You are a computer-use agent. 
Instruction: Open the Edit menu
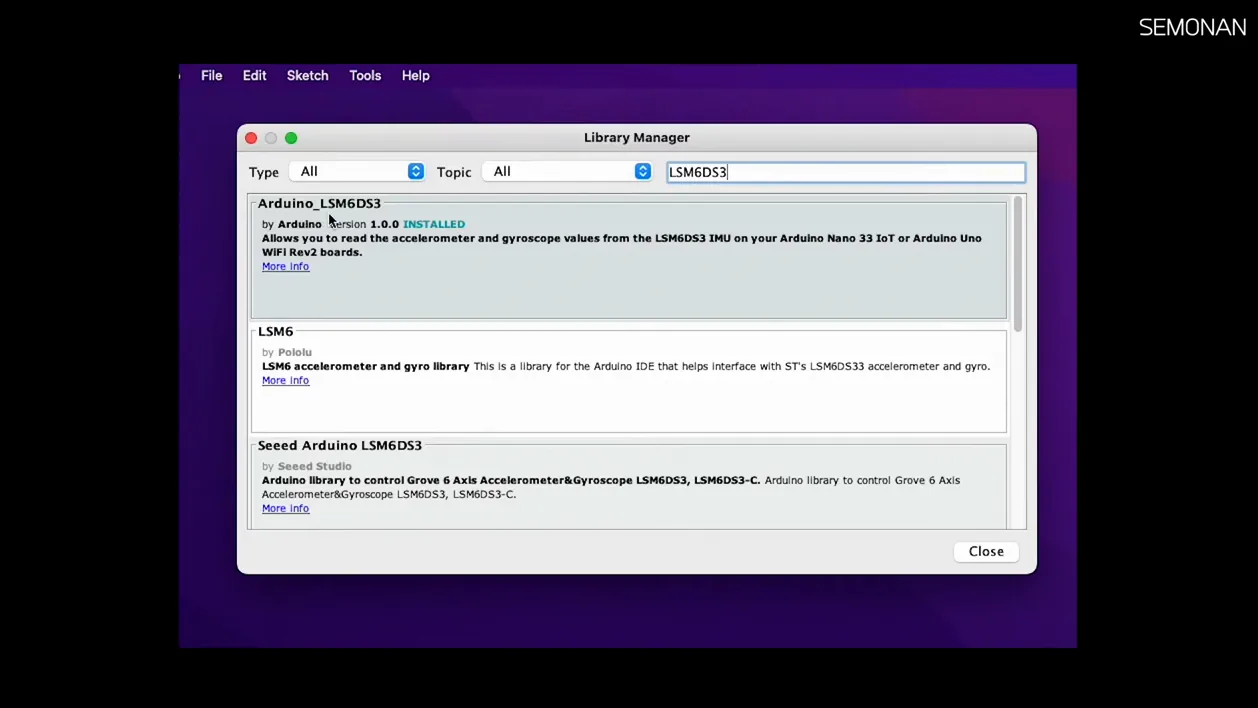(x=254, y=76)
